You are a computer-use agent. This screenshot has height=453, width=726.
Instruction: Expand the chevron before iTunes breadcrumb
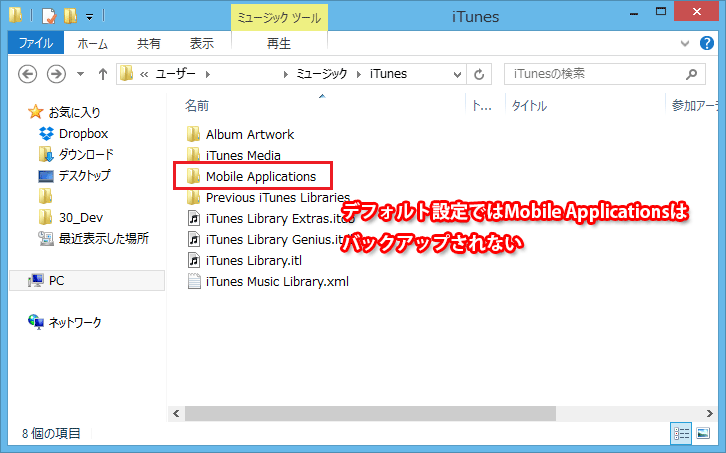(359, 74)
